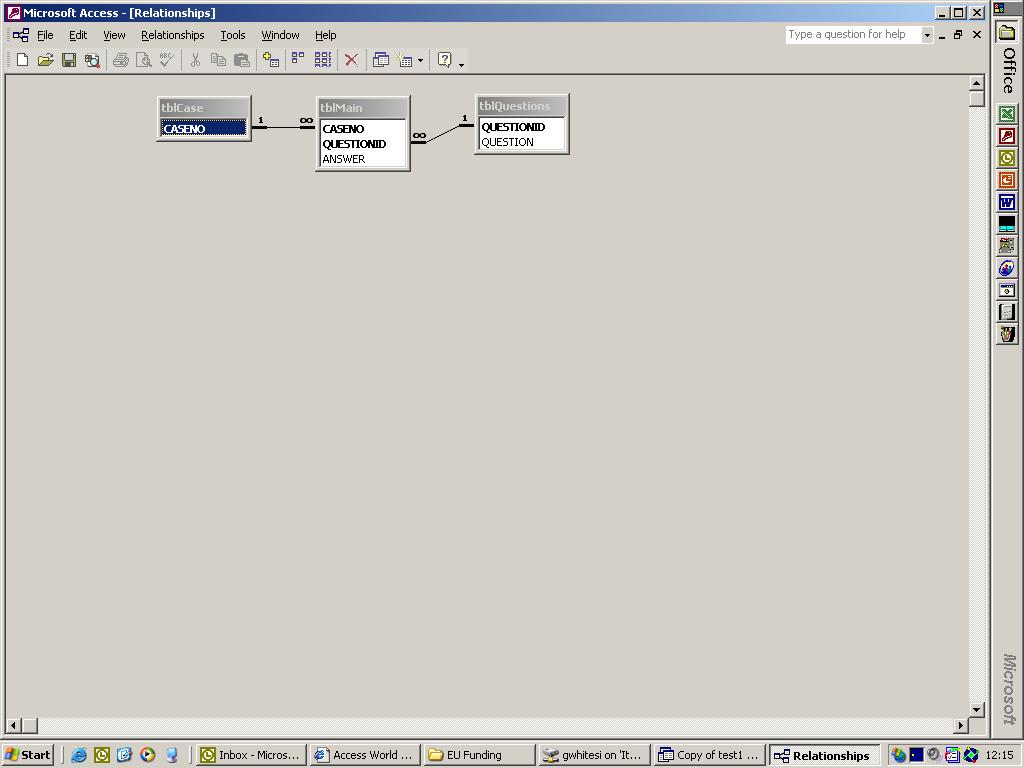This screenshot has height=768, width=1024.
Task: Open EU Funding folder taskbar button
Action: point(479,755)
